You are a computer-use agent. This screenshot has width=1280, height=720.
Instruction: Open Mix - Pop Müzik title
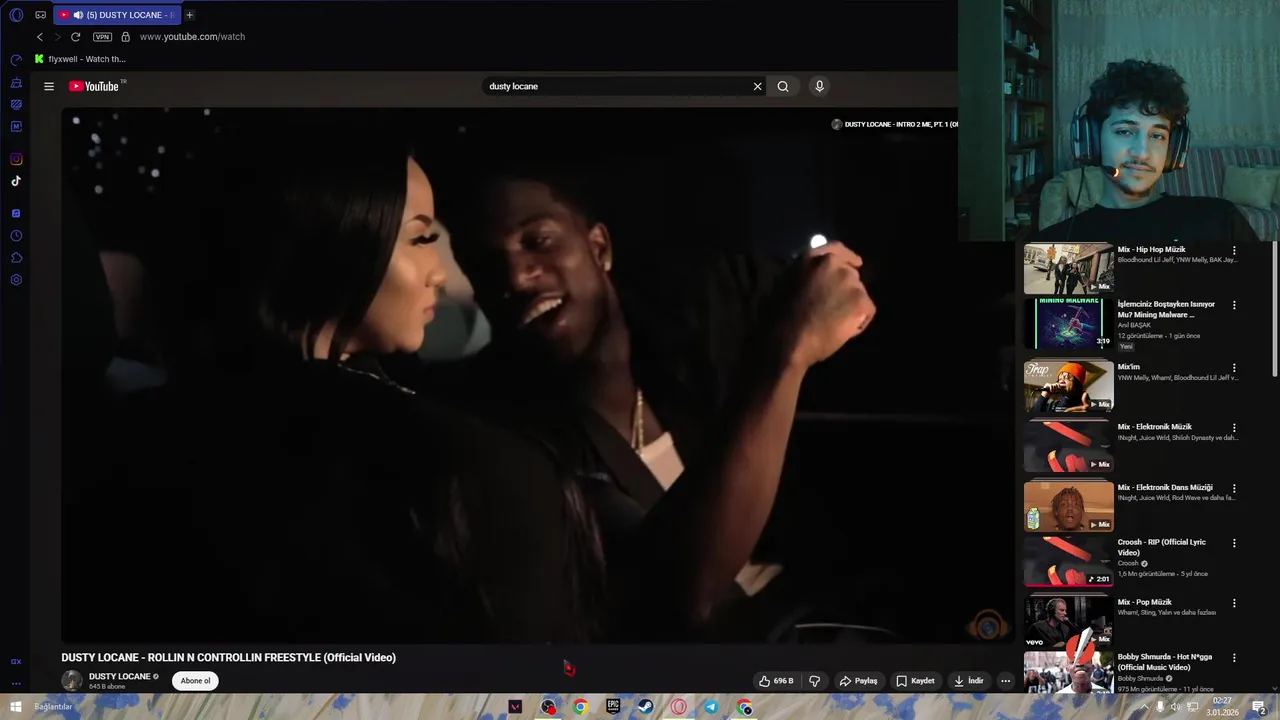point(1144,602)
